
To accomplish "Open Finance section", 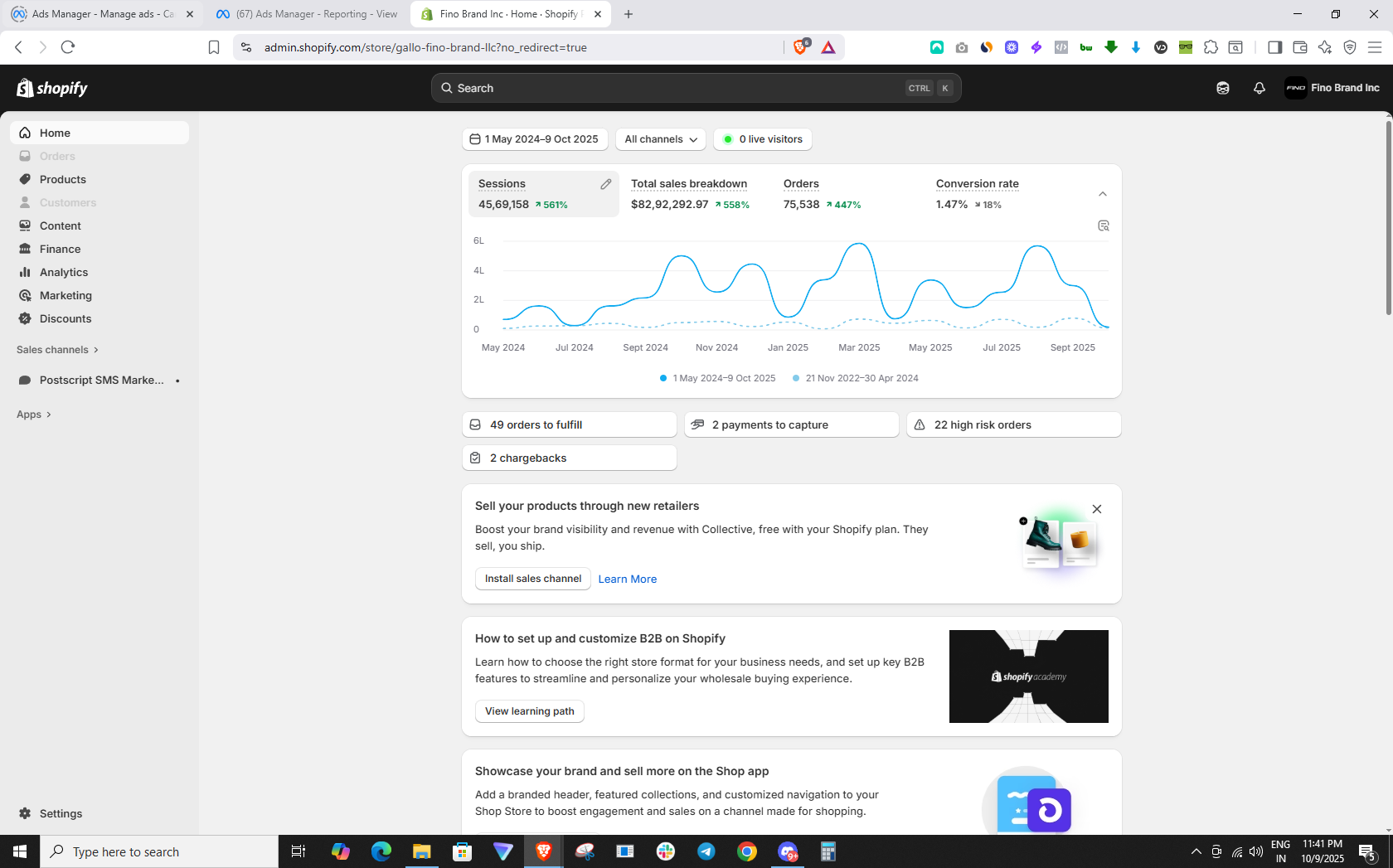I will tap(99, 249).
